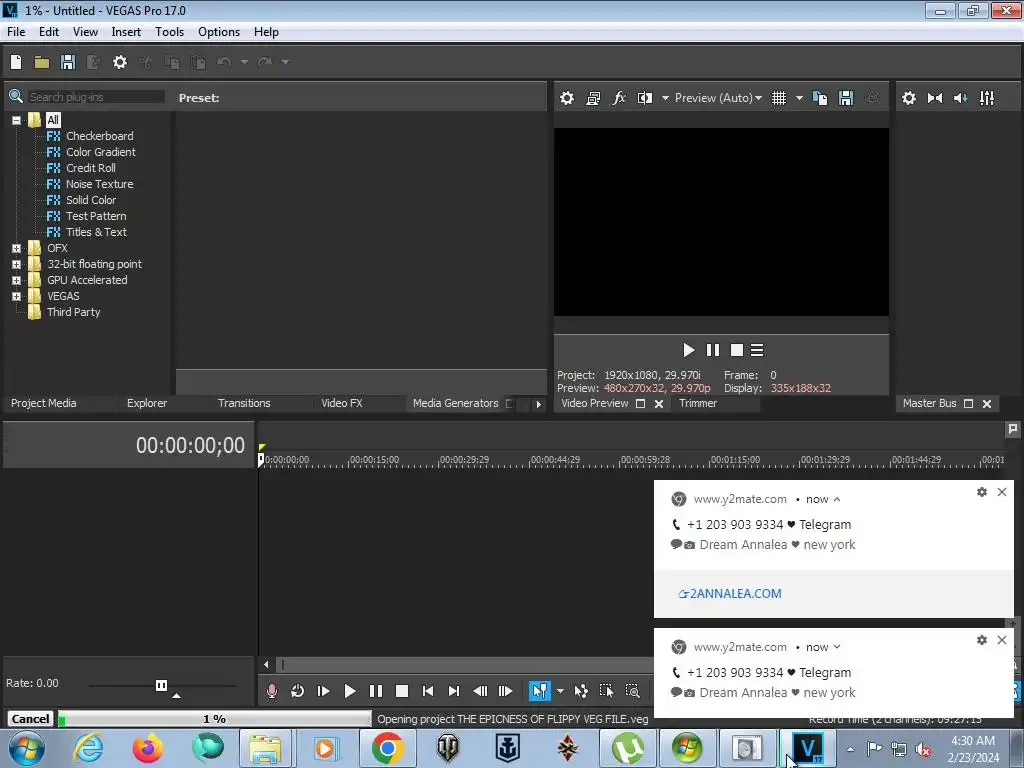The image size is (1024, 768).
Task: Click the 2ANNALEA.COM notification link
Action: [730, 594]
